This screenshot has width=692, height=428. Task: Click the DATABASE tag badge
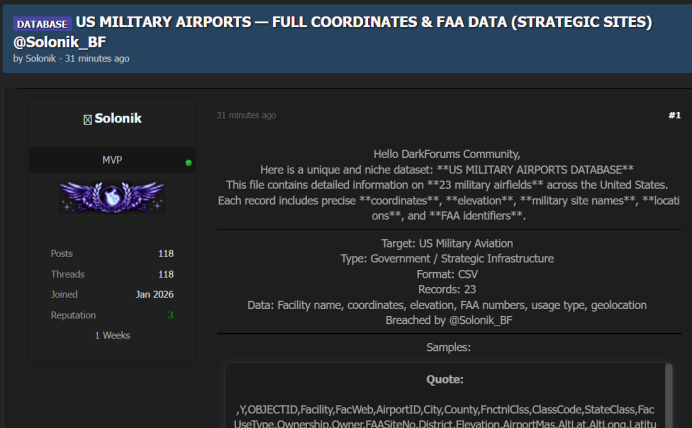(x=41, y=23)
